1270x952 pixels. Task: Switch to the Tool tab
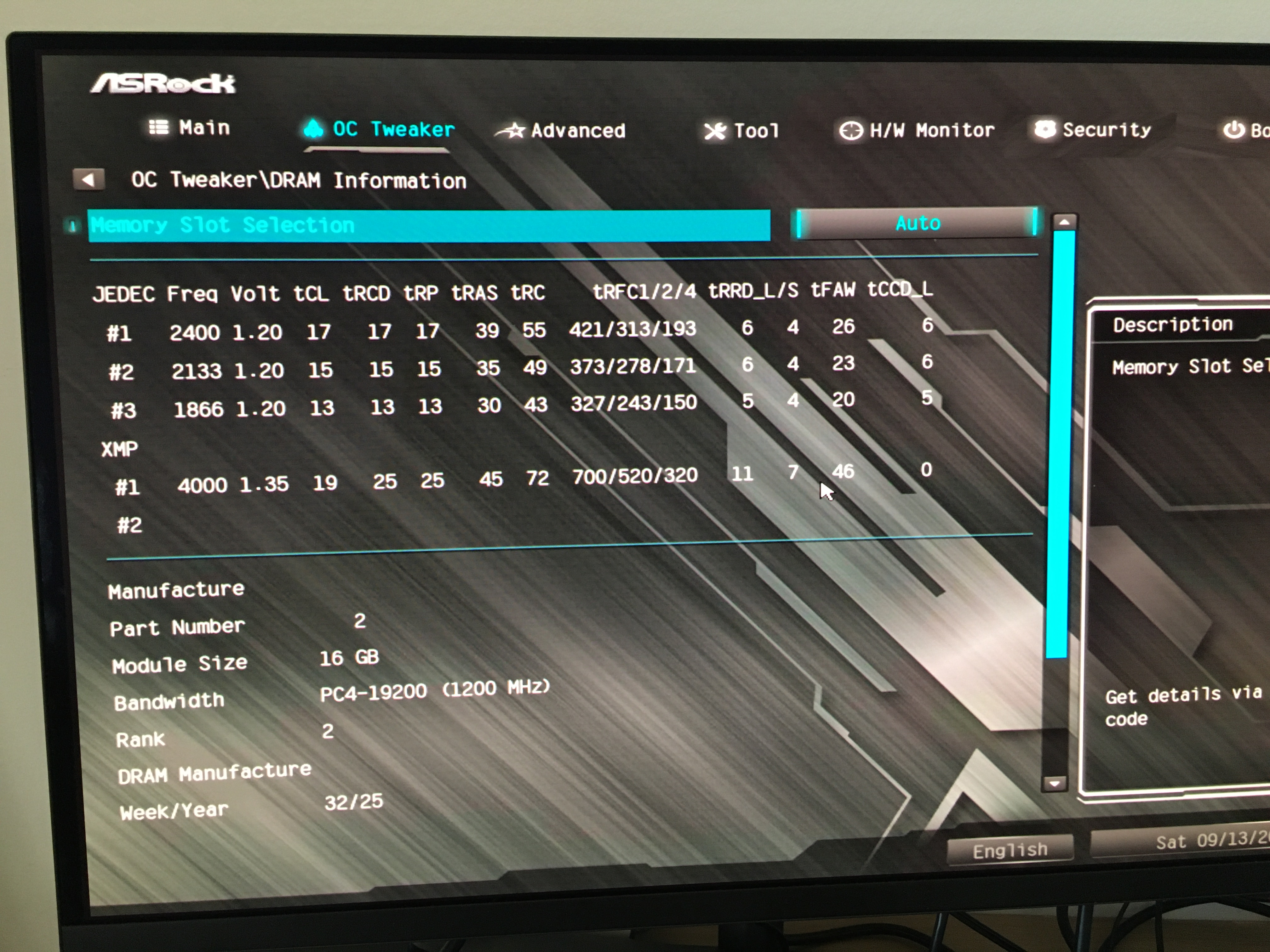(x=742, y=131)
